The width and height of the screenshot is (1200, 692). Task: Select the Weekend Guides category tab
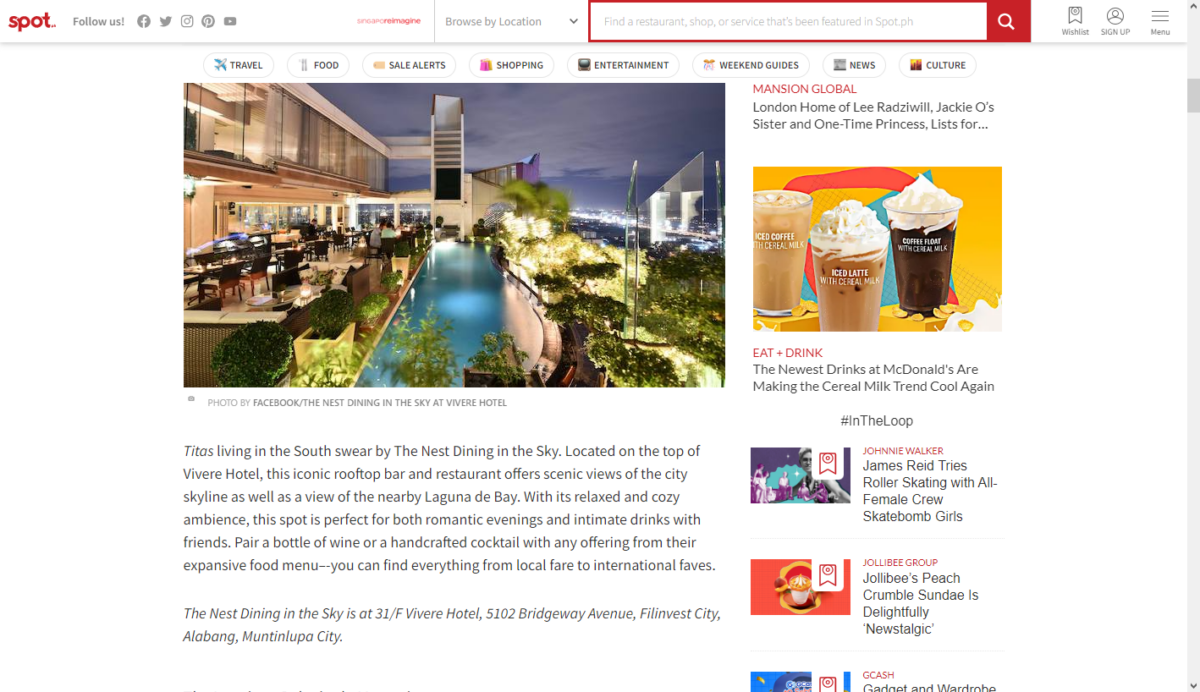(751, 65)
